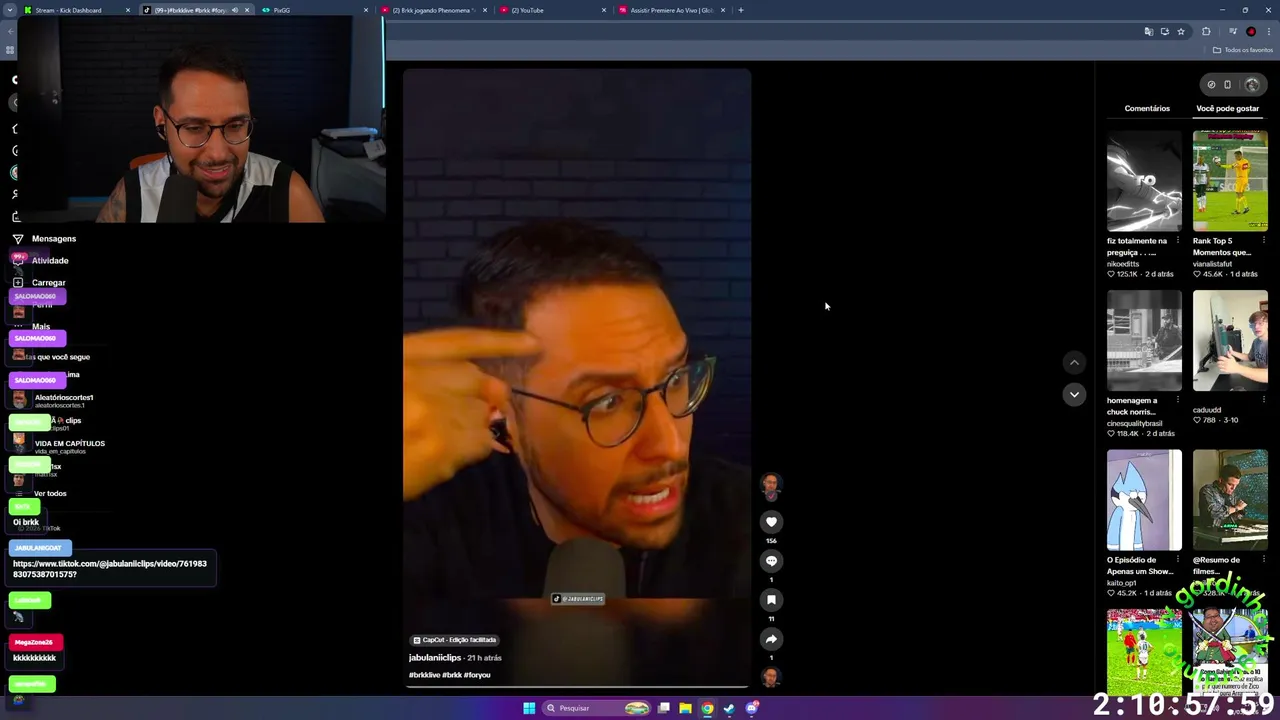Open comments via speech bubble icon
Viewport: 1280px width, 720px height.
tap(771, 560)
